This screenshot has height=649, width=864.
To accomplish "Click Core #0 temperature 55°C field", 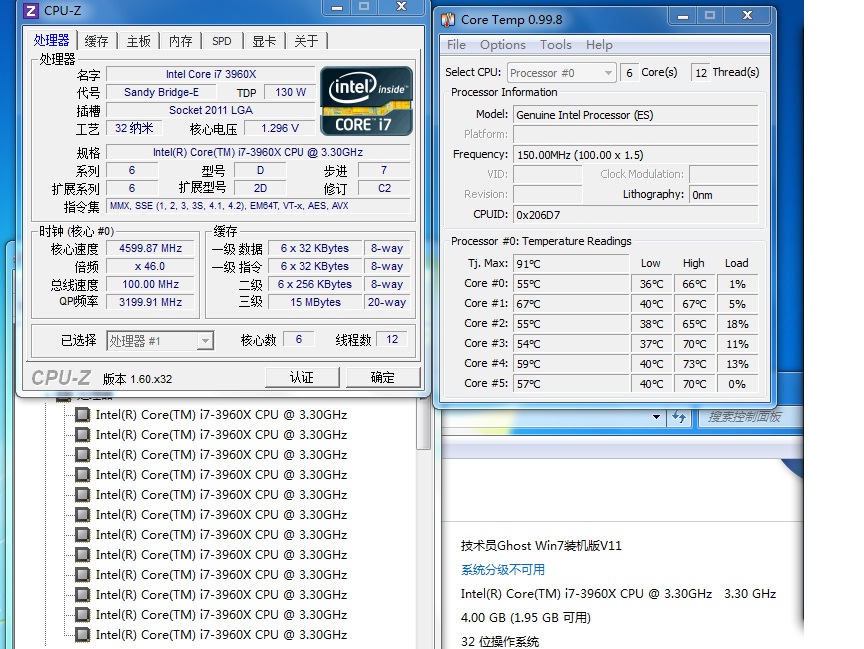I will [x=571, y=284].
